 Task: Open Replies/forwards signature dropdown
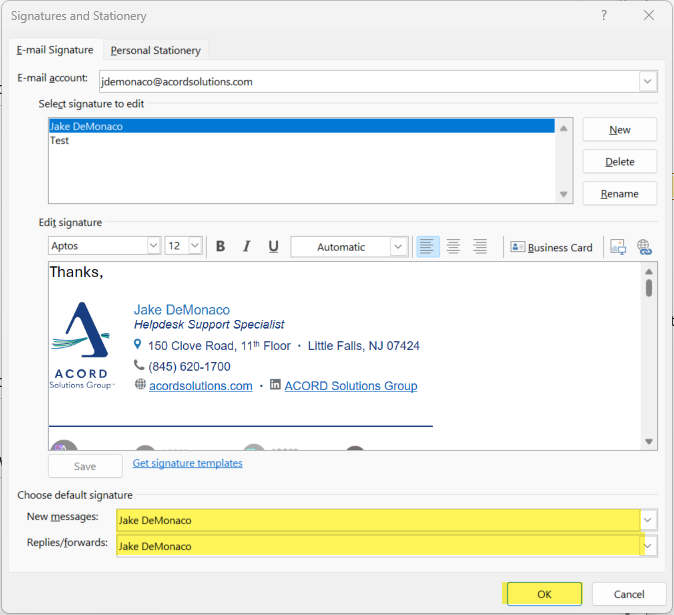pyautogui.click(x=648, y=546)
